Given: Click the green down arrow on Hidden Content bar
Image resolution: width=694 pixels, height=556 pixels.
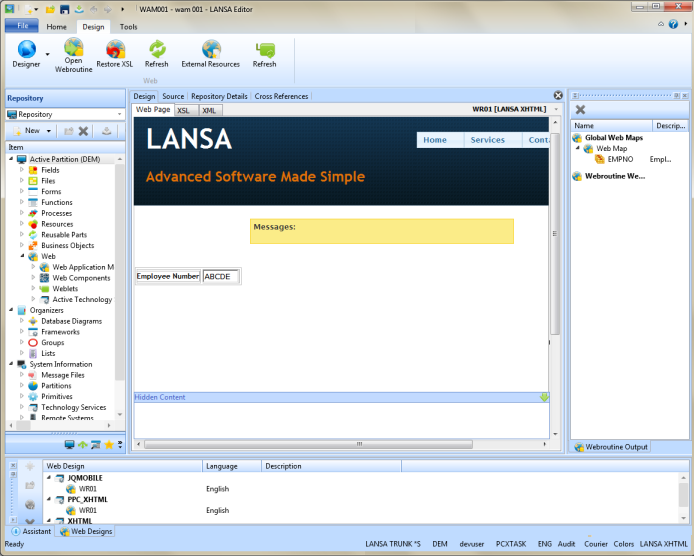Looking at the screenshot, I should pos(544,397).
